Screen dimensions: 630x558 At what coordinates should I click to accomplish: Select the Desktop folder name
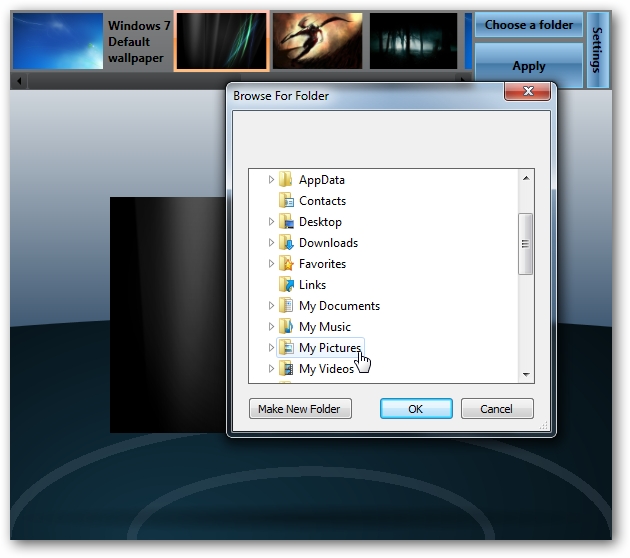tap(320, 222)
